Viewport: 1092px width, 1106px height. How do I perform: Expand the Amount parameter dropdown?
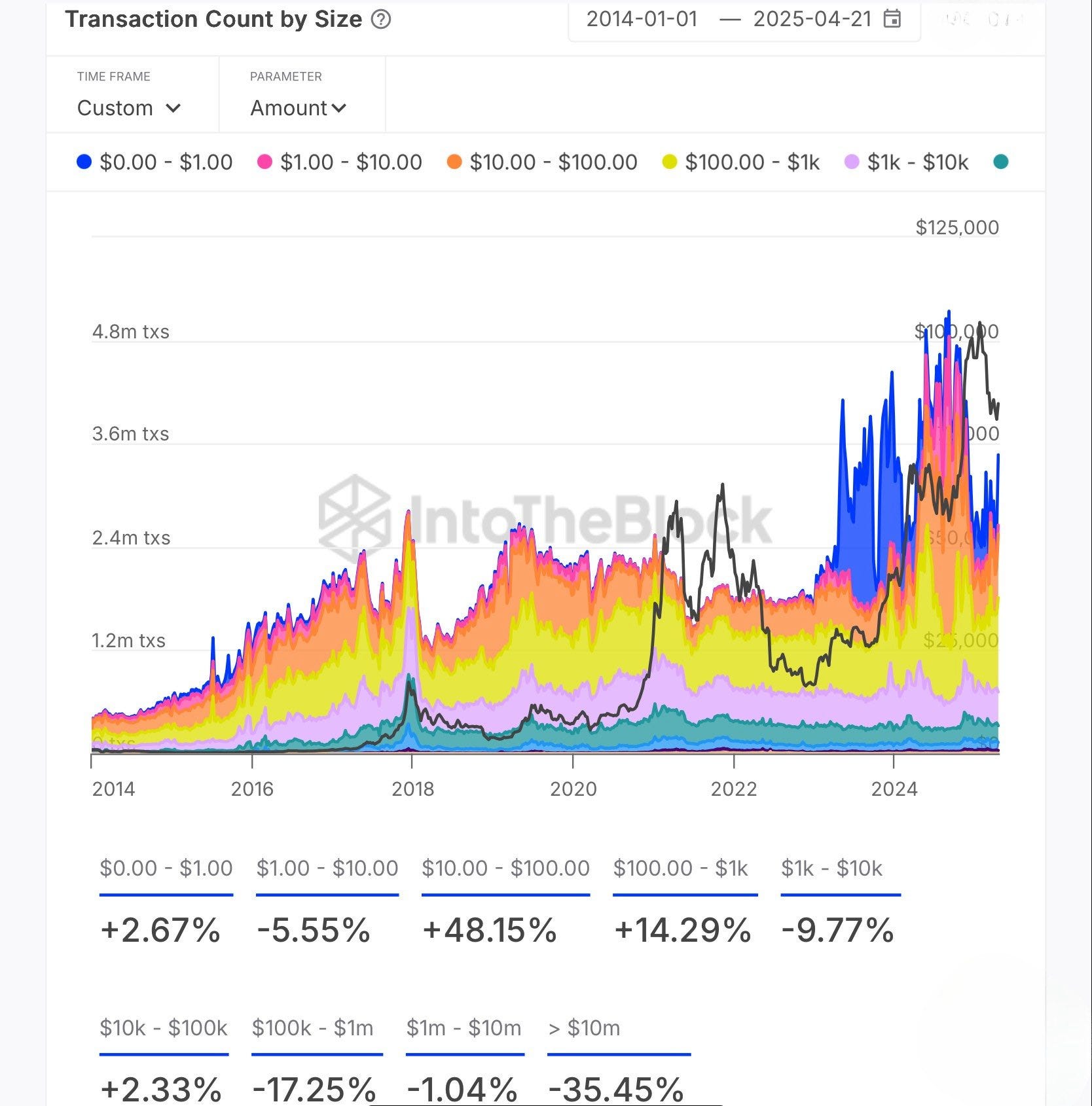click(299, 108)
